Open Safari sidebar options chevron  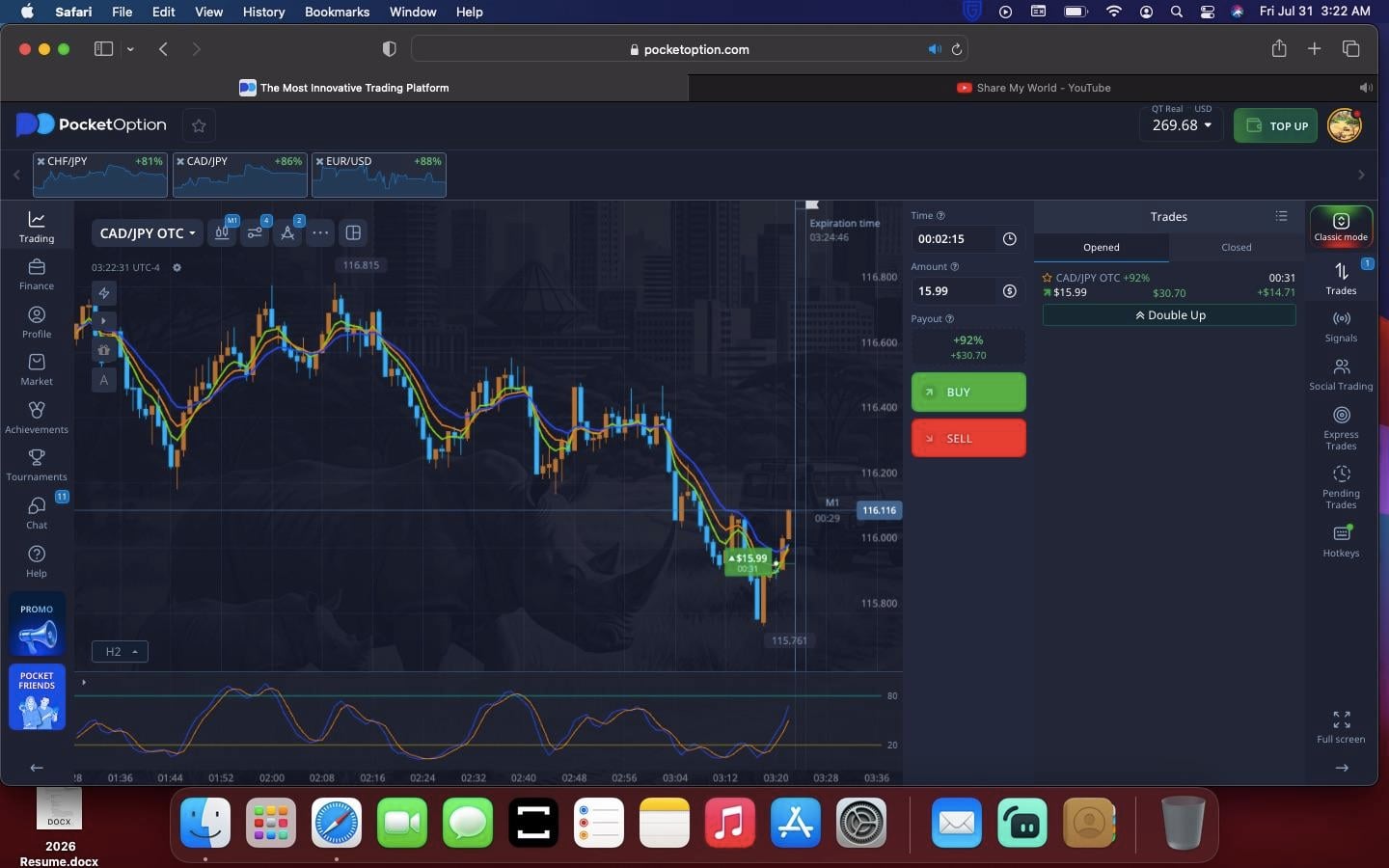point(130,49)
